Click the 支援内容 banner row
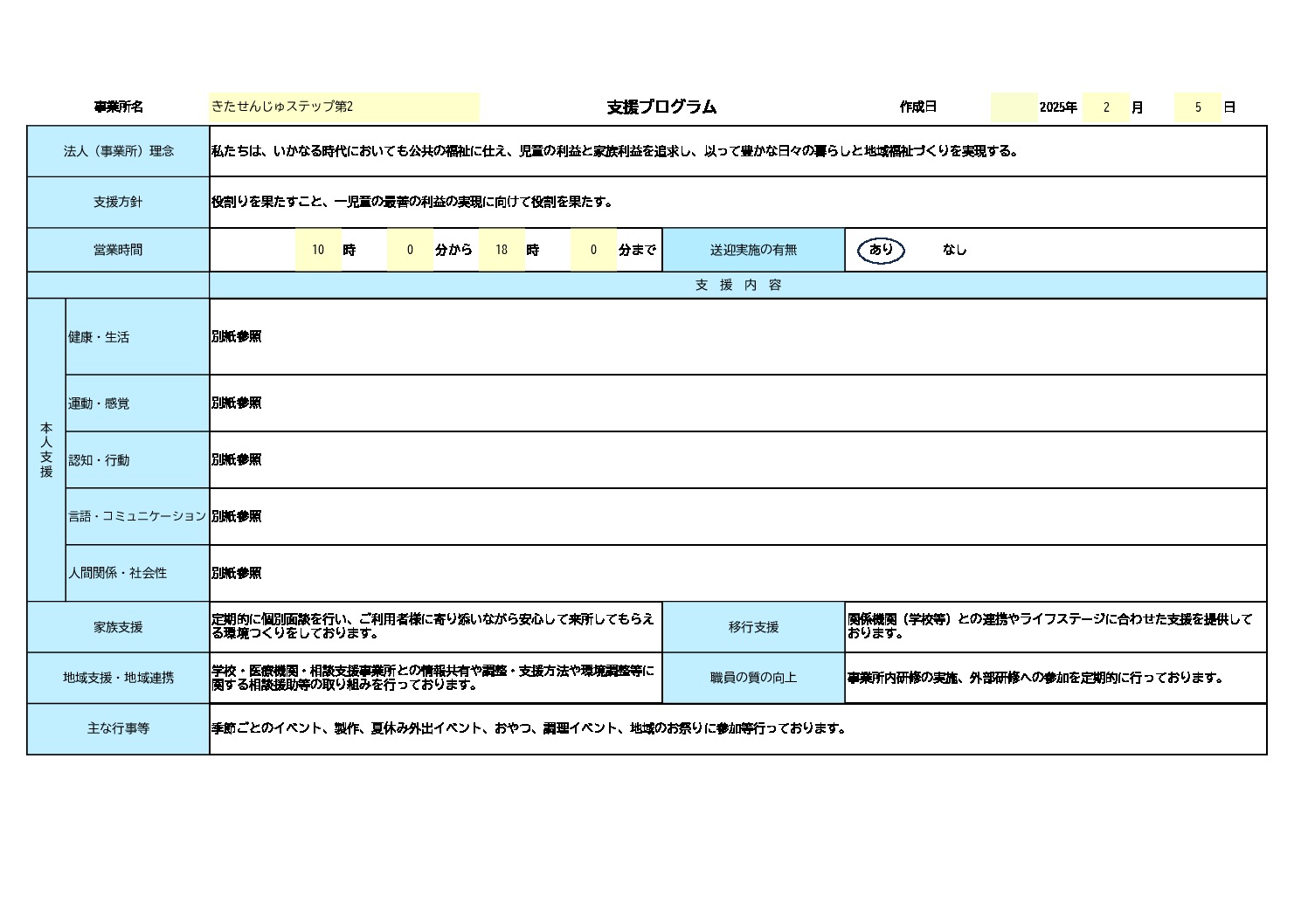This screenshot has height=924, width=1308. click(738, 284)
